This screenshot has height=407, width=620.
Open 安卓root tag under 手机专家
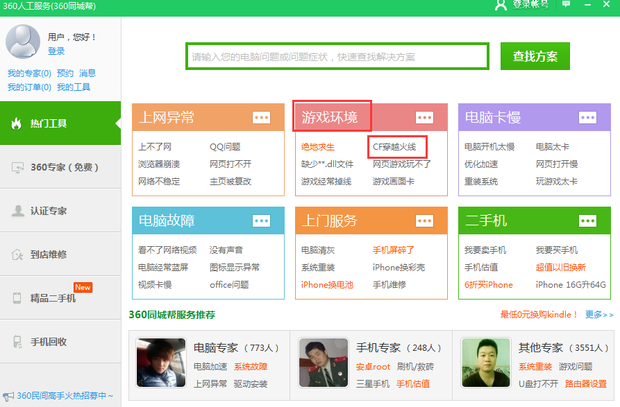pos(373,367)
